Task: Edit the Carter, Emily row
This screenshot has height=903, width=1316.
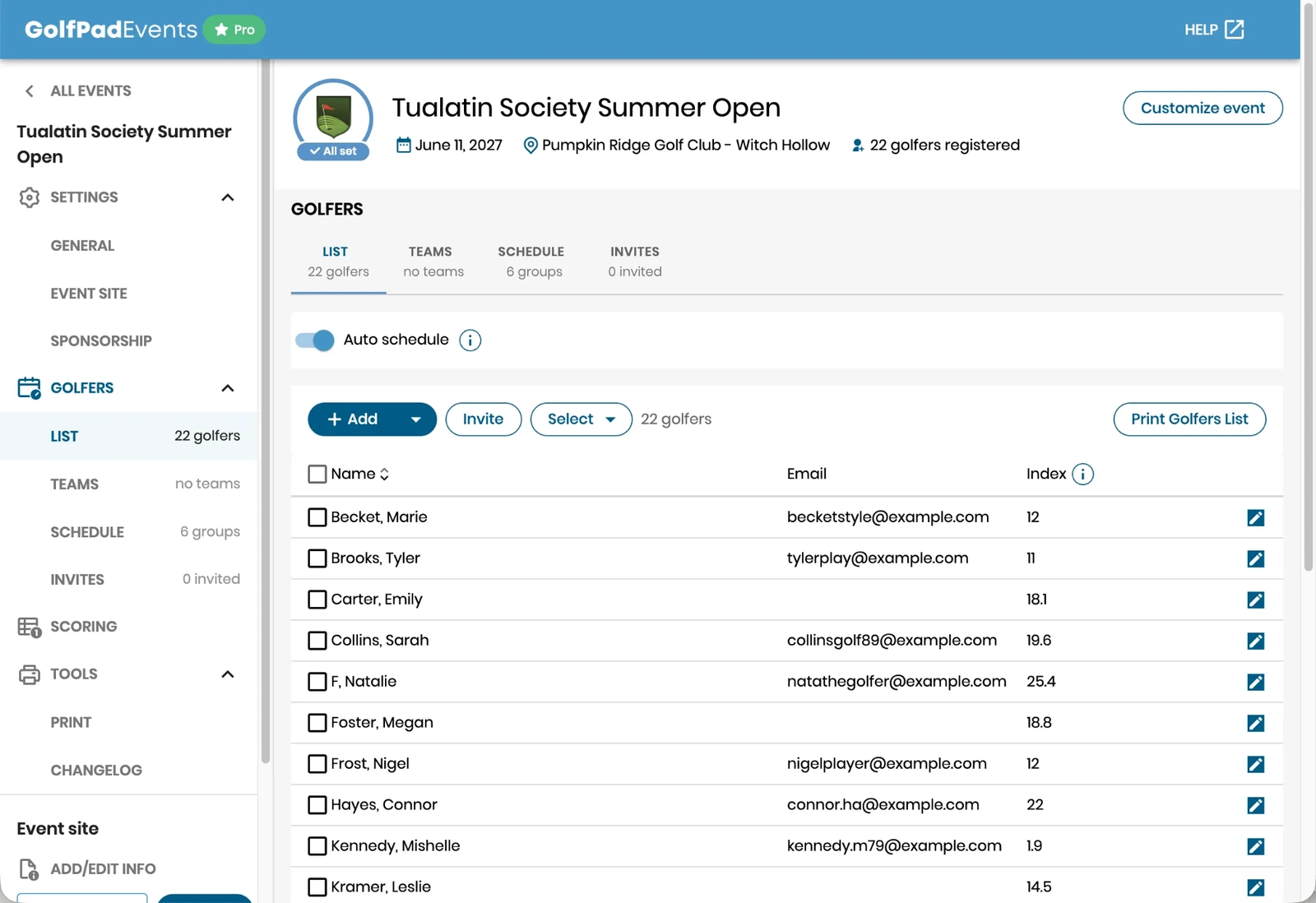Action: 1255,600
